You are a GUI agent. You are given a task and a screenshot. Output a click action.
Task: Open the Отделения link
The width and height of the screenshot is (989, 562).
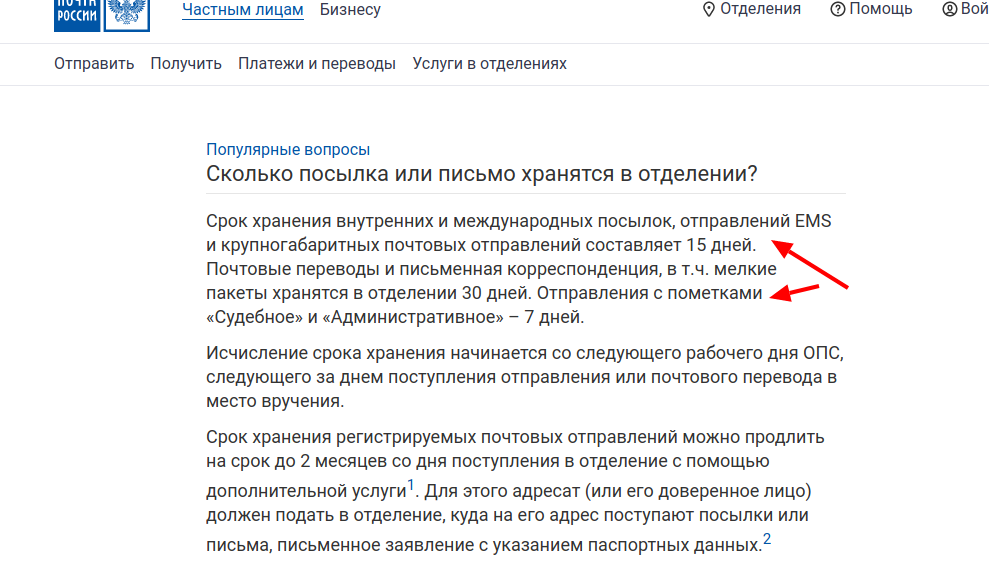tap(760, 9)
